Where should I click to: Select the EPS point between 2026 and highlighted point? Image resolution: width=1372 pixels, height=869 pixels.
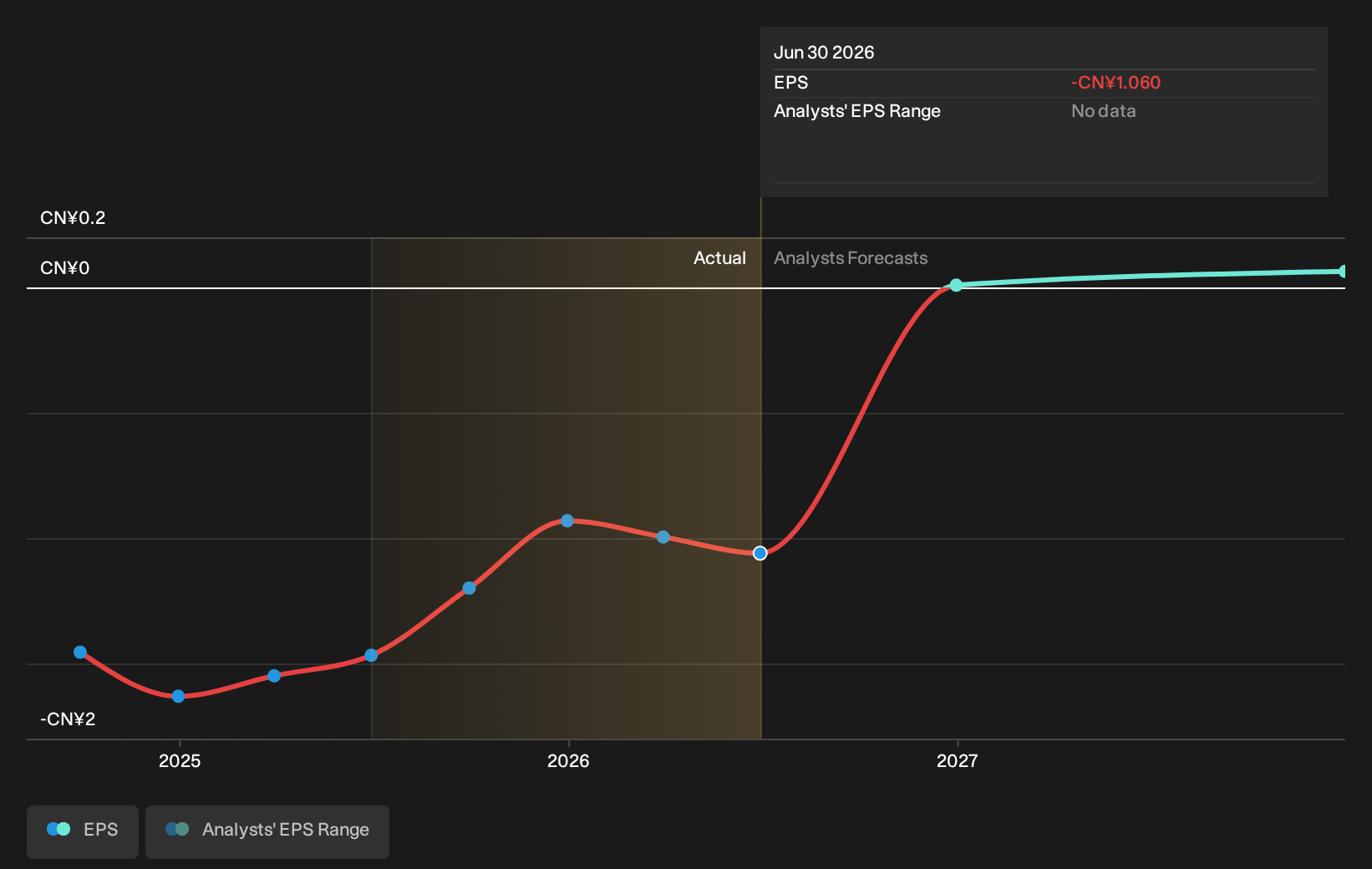663,537
